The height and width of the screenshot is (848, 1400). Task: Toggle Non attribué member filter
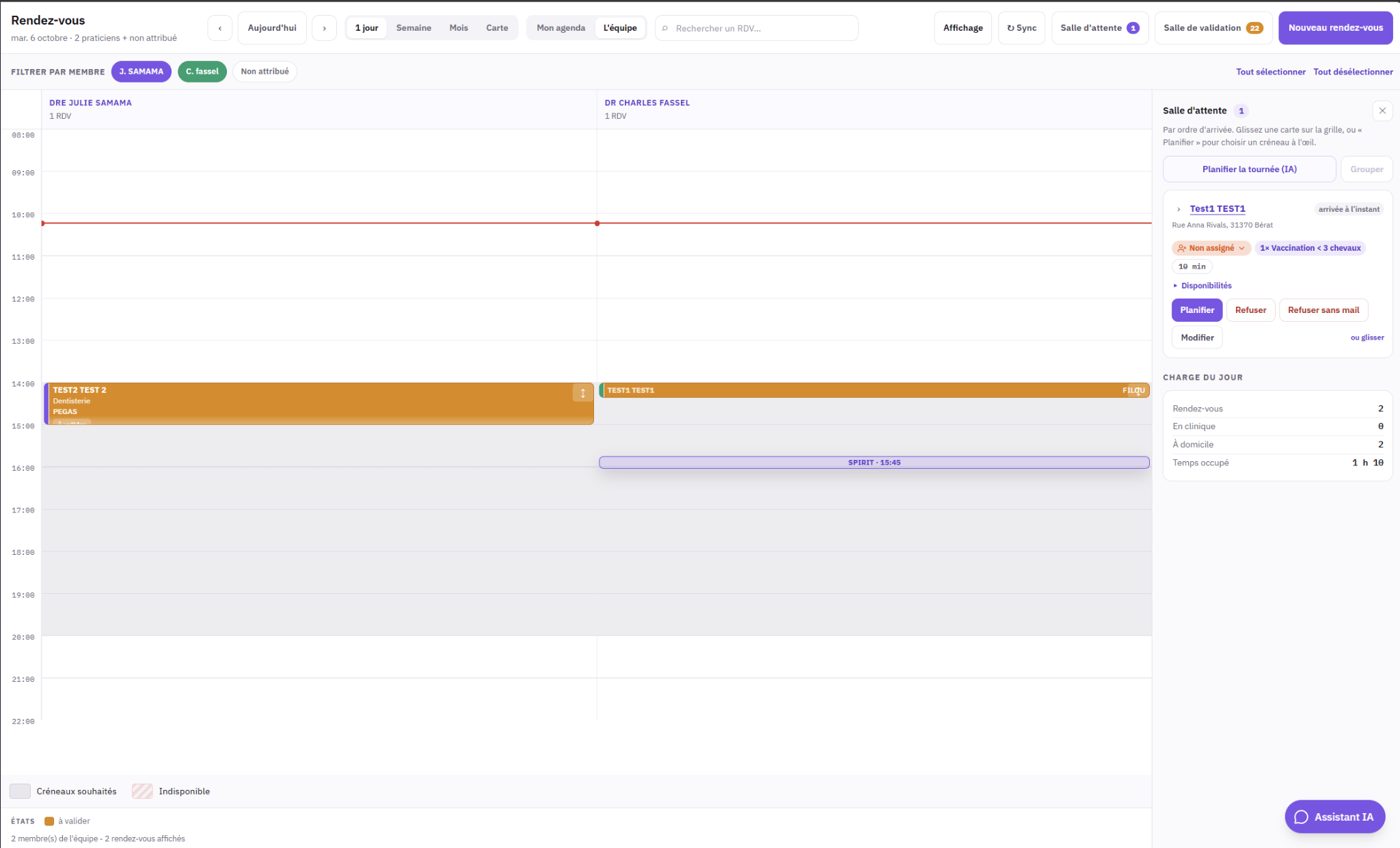pyautogui.click(x=265, y=71)
